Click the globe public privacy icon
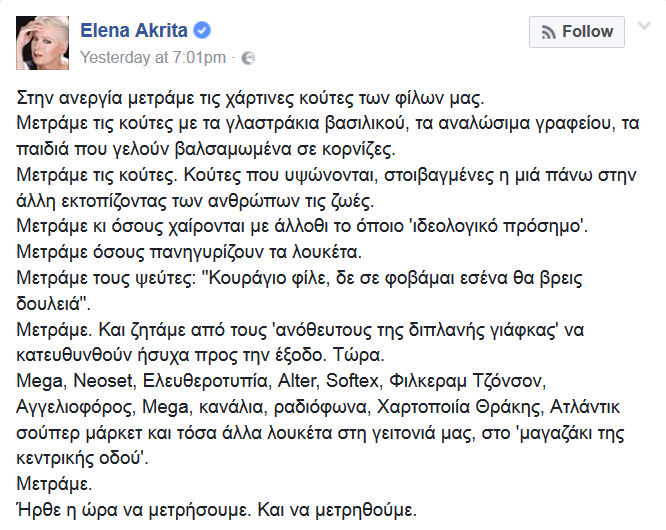 248,58
